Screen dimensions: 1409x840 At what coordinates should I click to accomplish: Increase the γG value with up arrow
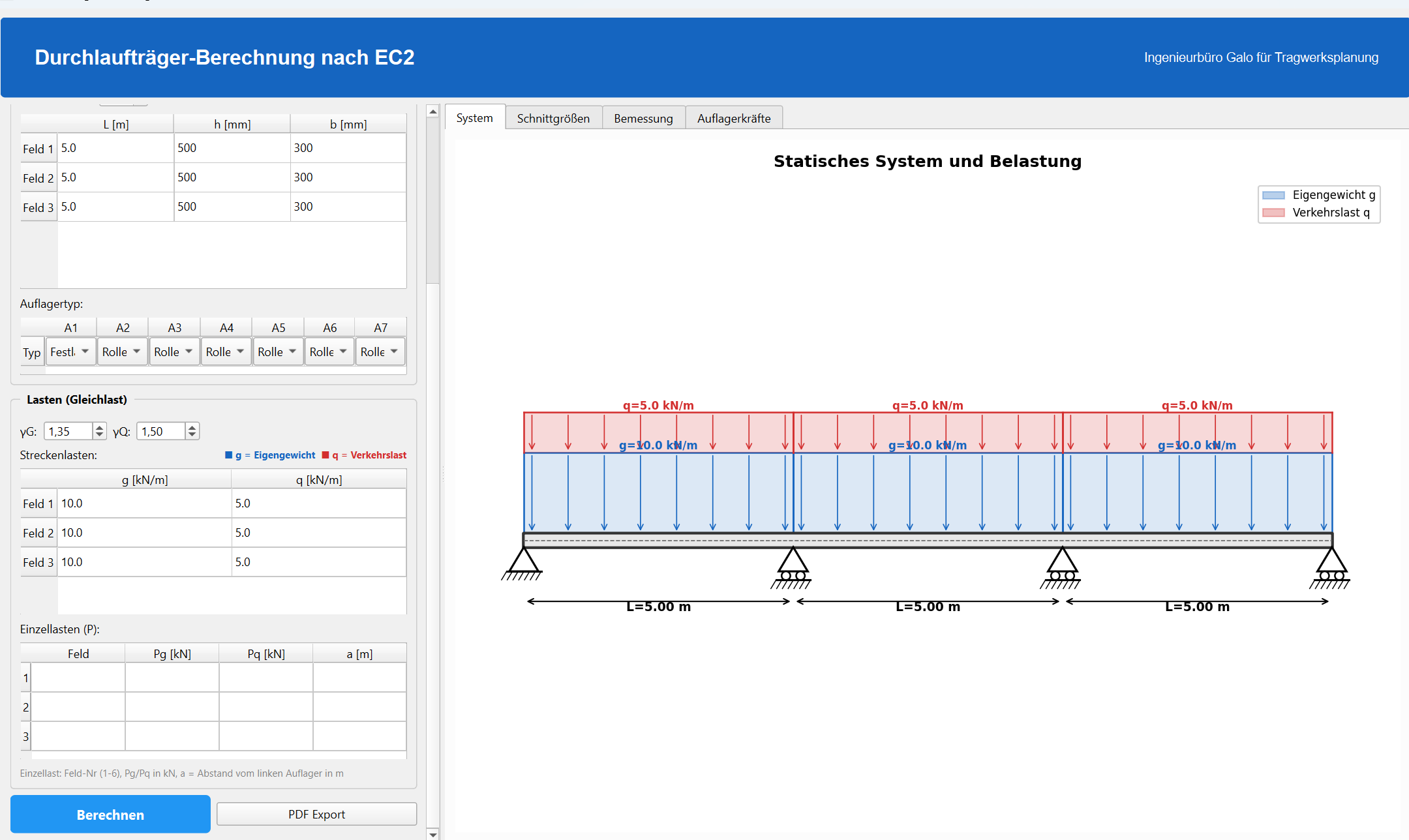click(x=99, y=427)
